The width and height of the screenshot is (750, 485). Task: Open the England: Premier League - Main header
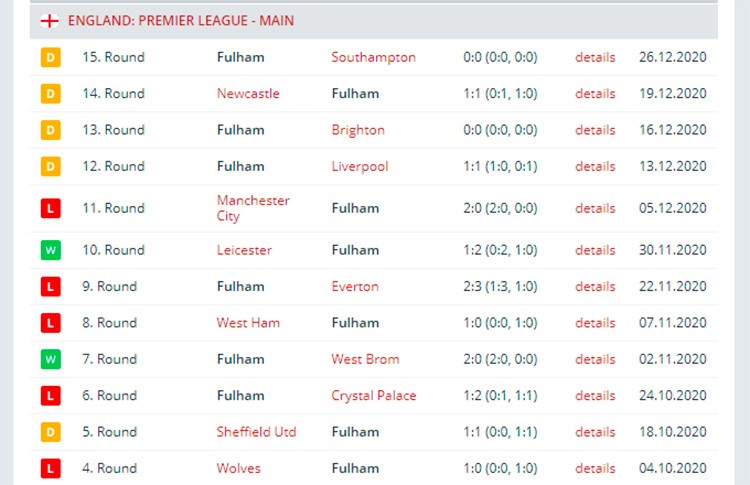pos(181,21)
